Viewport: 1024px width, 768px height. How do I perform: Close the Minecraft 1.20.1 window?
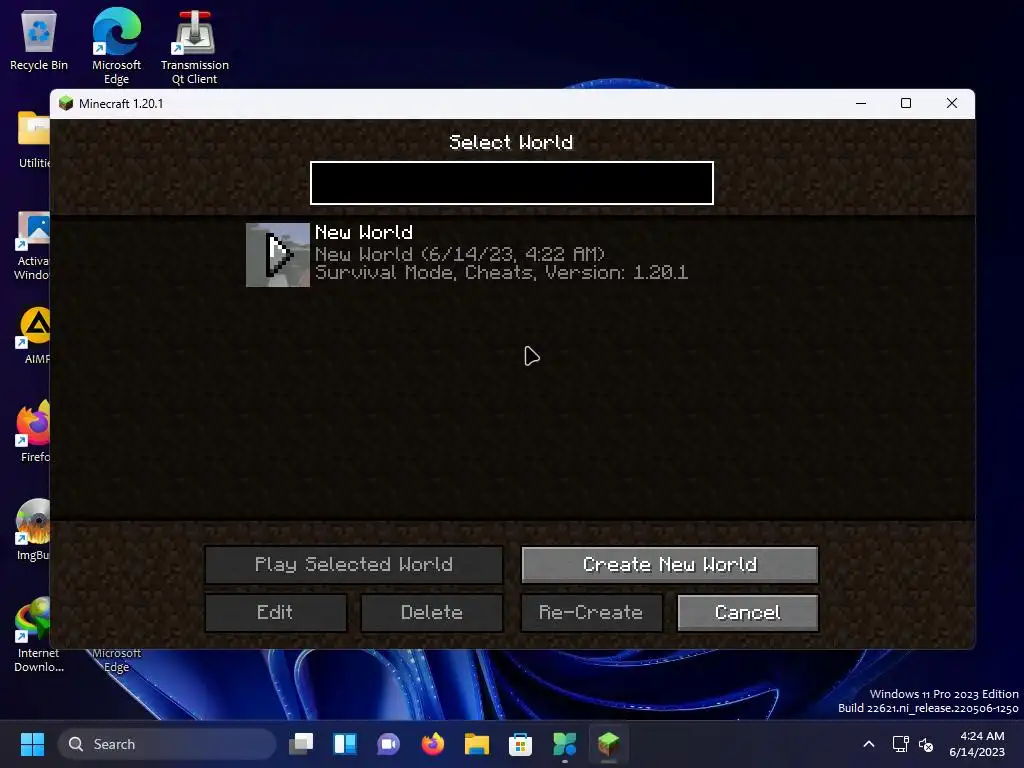coord(952,103)
